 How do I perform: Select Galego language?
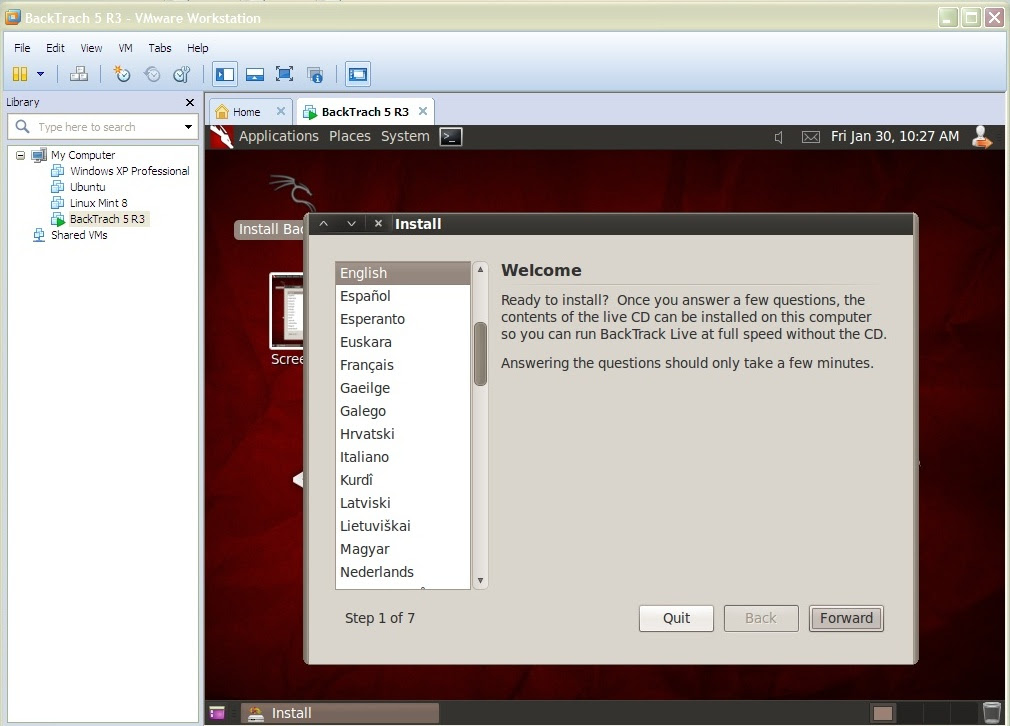[x=403, y=411]
